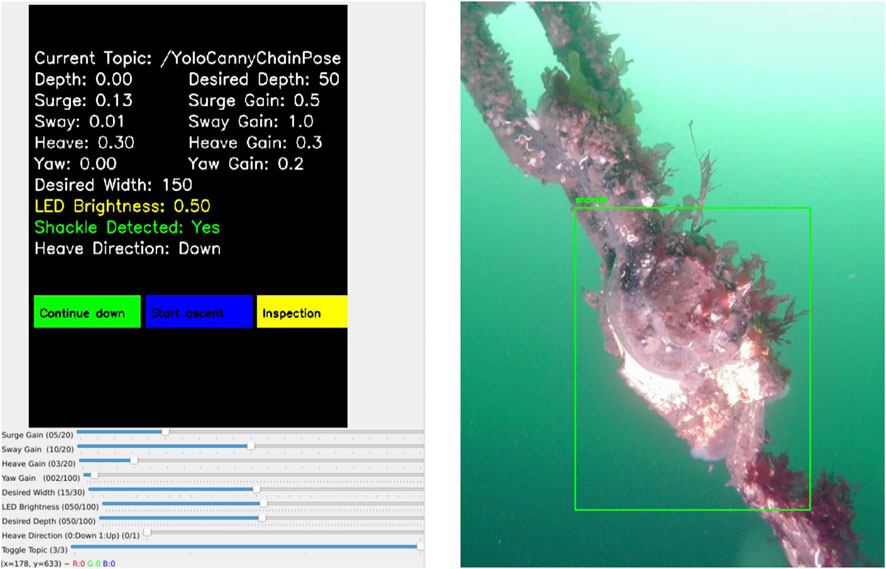
Task: Click the pixel coordinate RGB status bar
Action: 58,564
